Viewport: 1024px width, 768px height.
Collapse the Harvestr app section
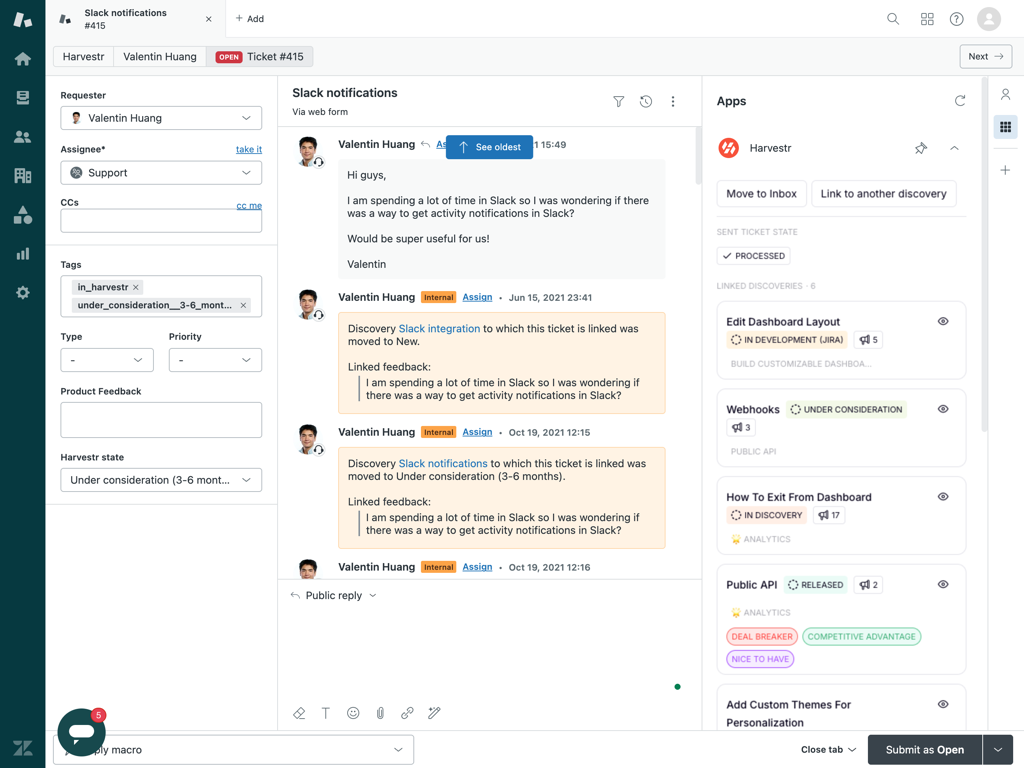coord(954,148)
